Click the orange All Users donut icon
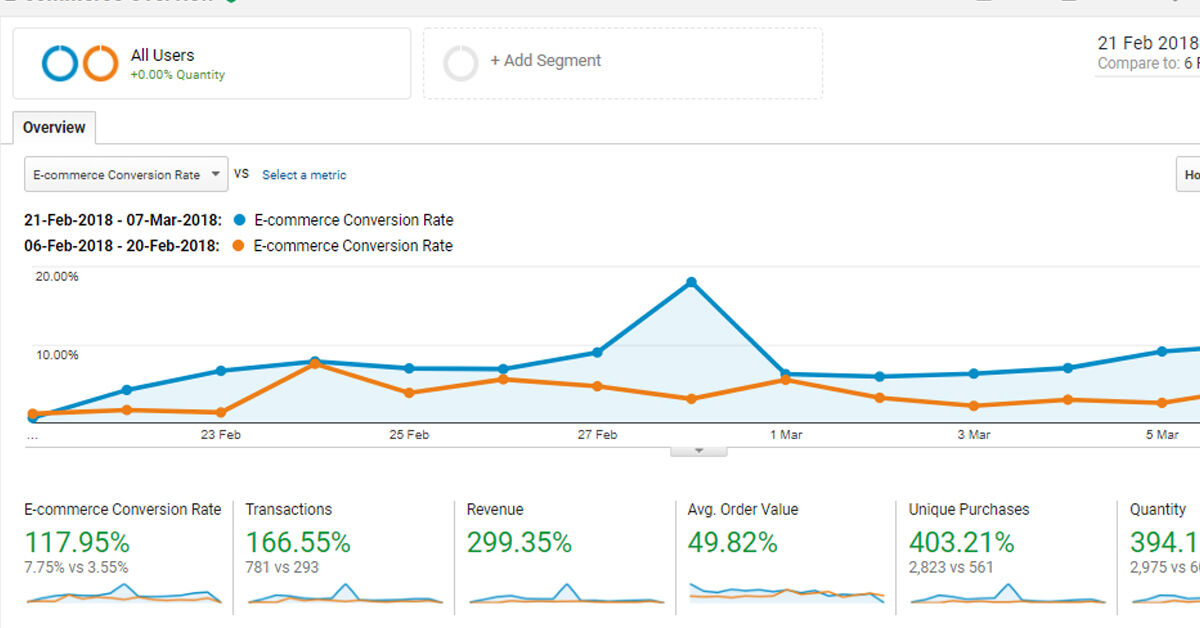1200x628 pixels. [x=101, y=63]
